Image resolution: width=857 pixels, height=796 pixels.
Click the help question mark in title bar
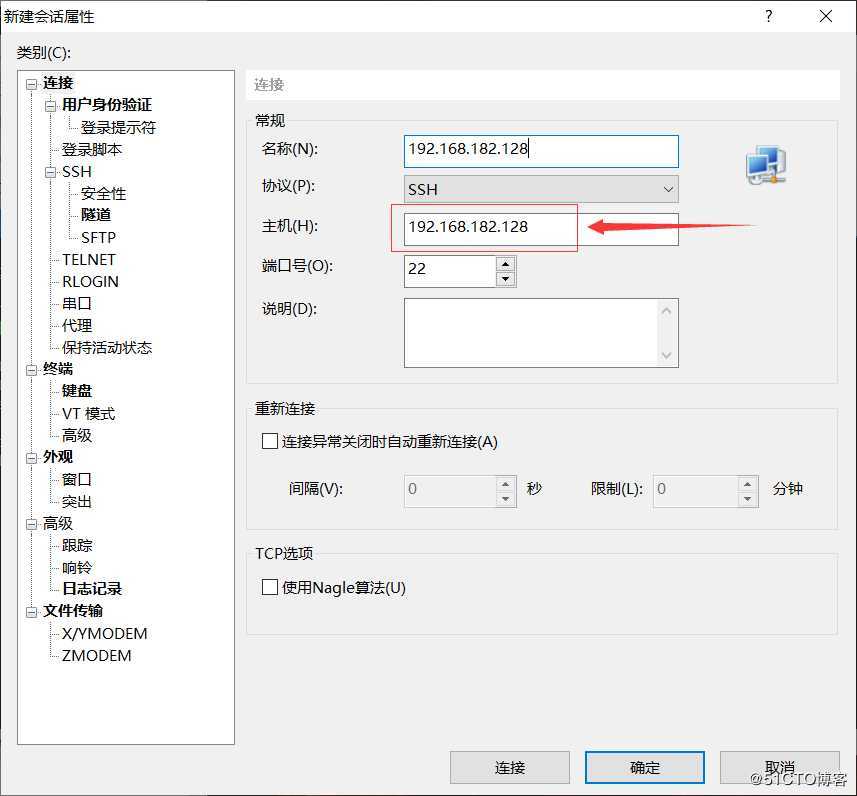[768, 16]
